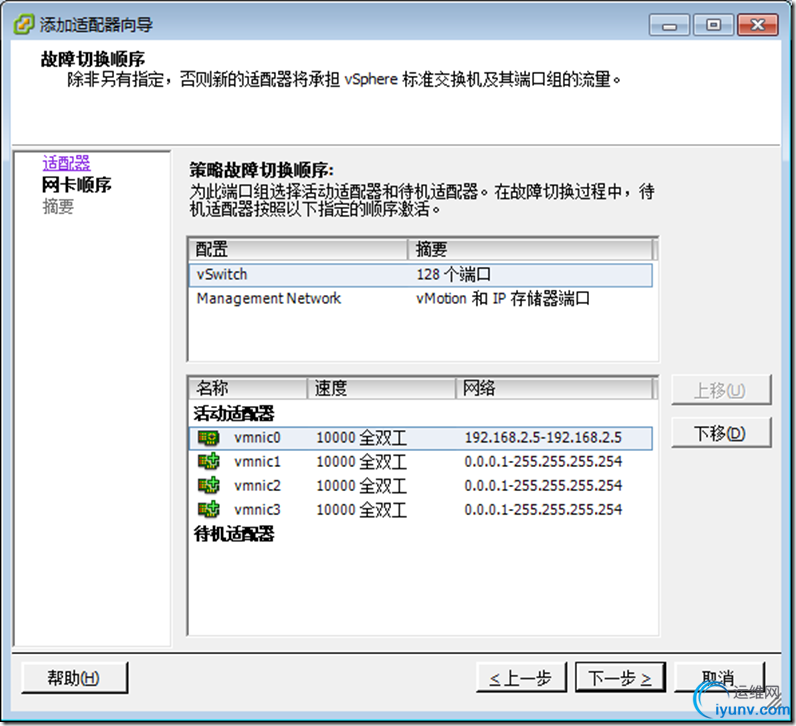
Task: Select the 摘要 wizard step
Action: coord(58,207)
